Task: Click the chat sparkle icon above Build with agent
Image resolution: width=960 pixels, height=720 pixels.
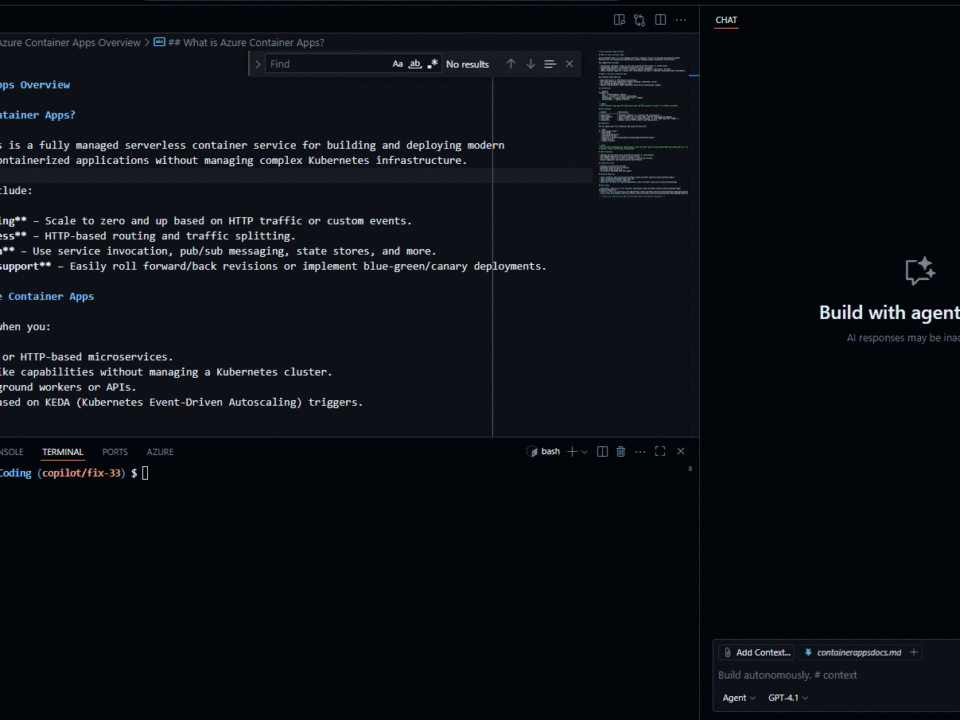Action: pos(920,271)
